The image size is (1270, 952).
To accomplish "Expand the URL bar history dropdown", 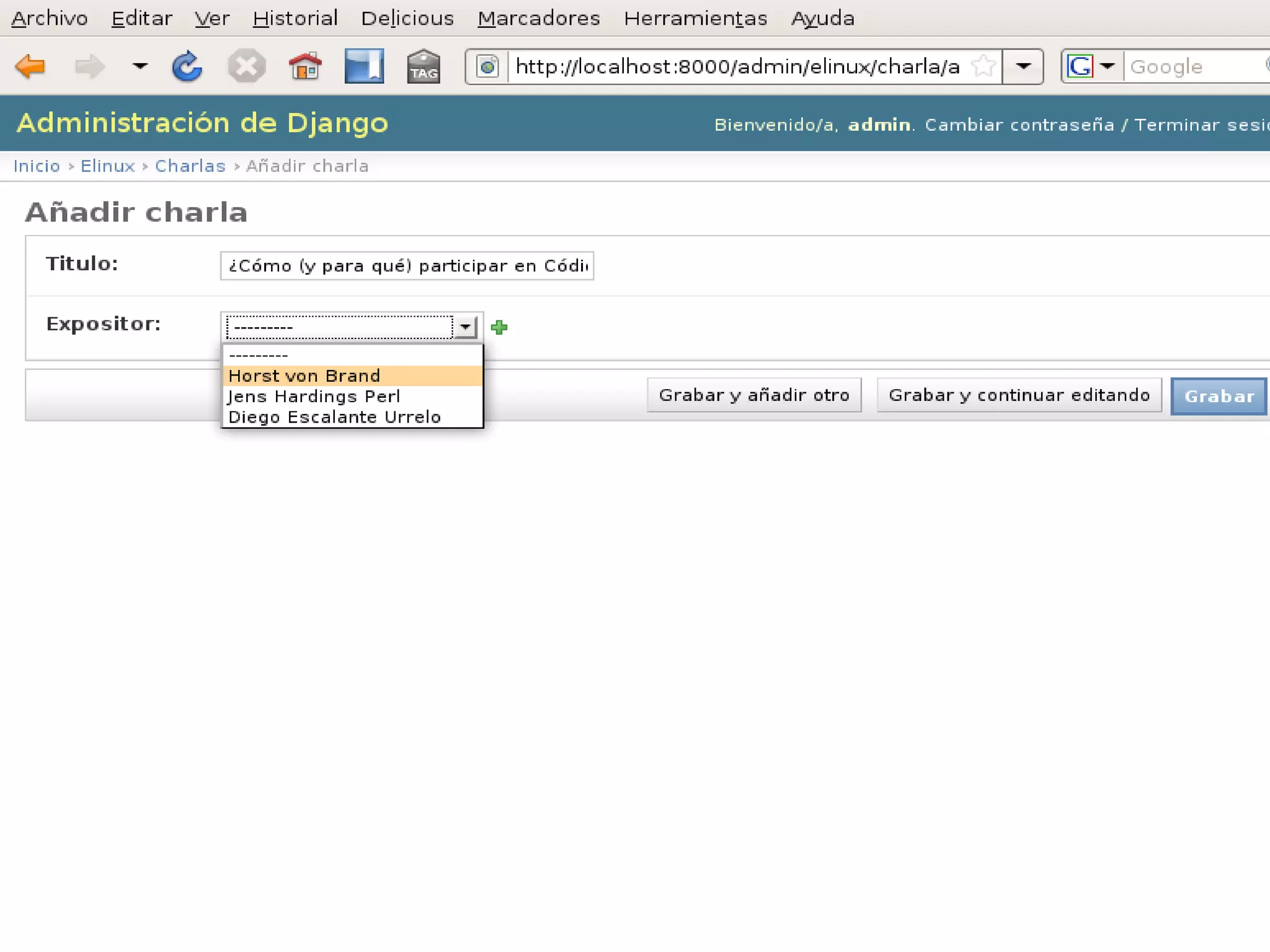I will 1023,66.
